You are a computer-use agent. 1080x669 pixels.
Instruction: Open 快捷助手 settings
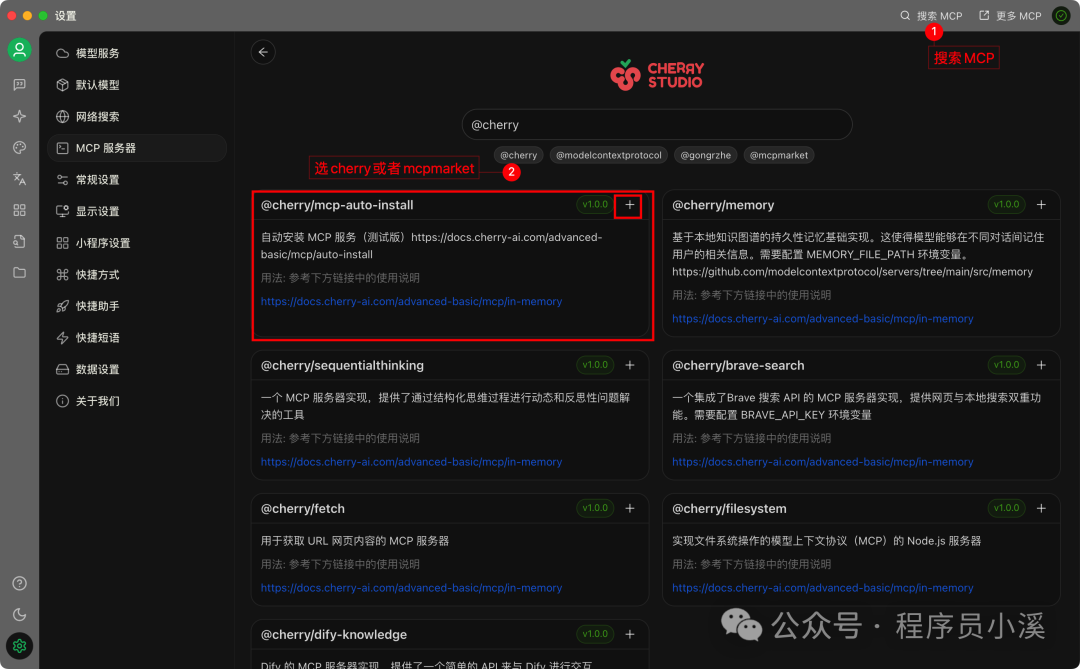[136, 306]
